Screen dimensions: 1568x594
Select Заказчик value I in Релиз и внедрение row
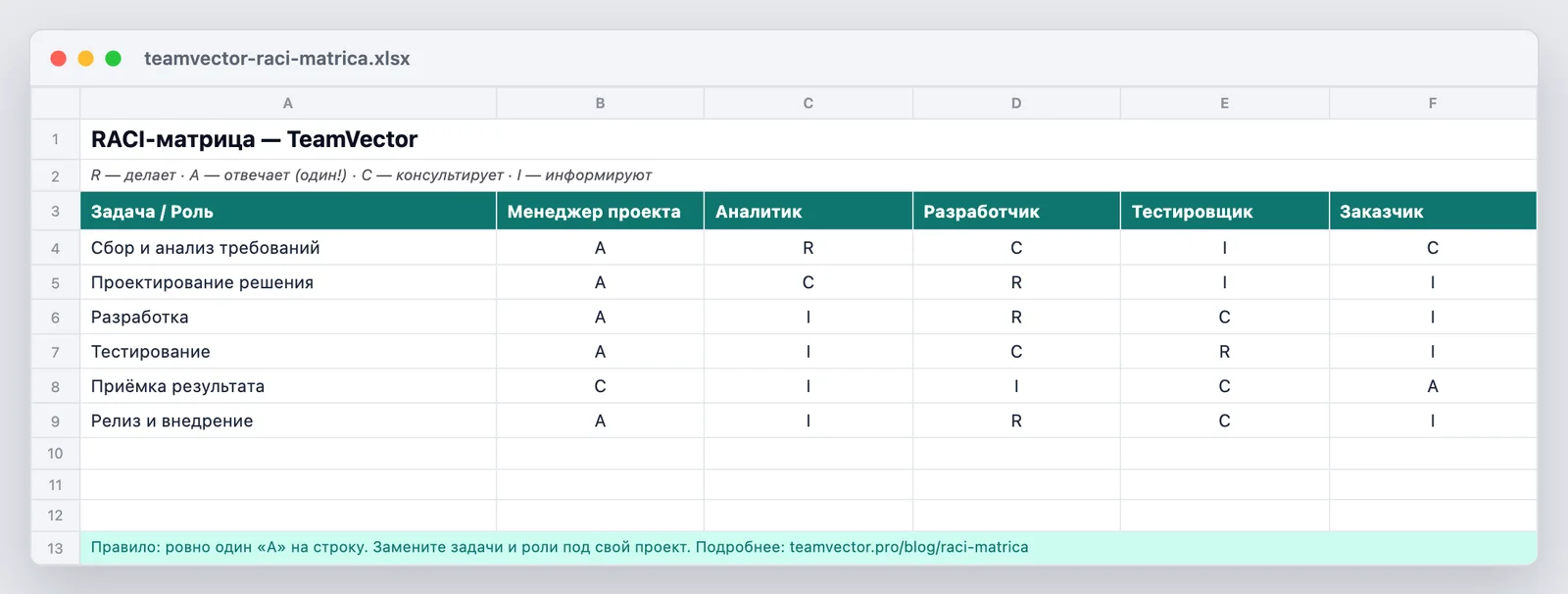click(1433, 421)
